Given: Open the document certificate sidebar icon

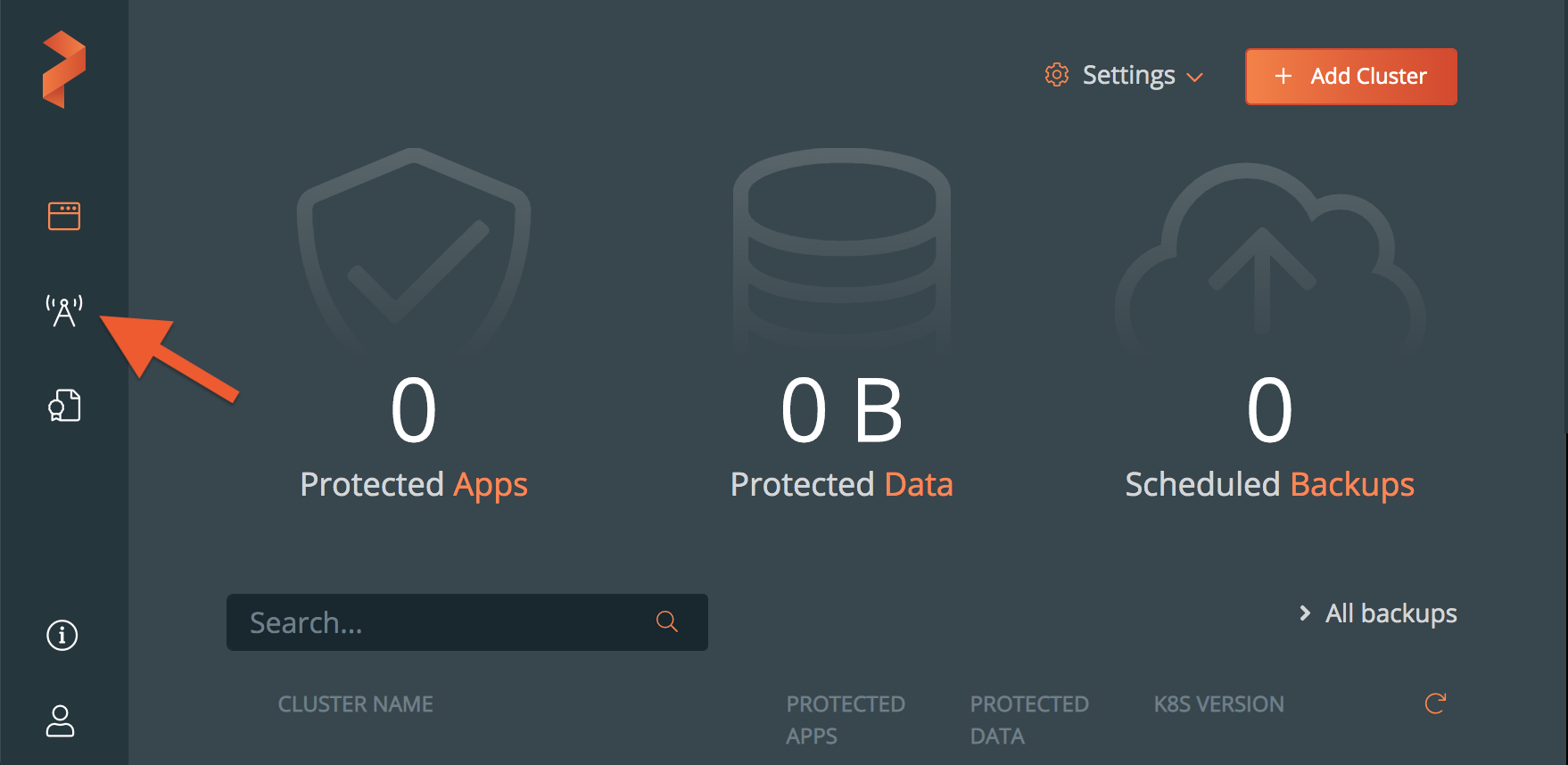Looking at the screenshot, I should pos(64,406).
